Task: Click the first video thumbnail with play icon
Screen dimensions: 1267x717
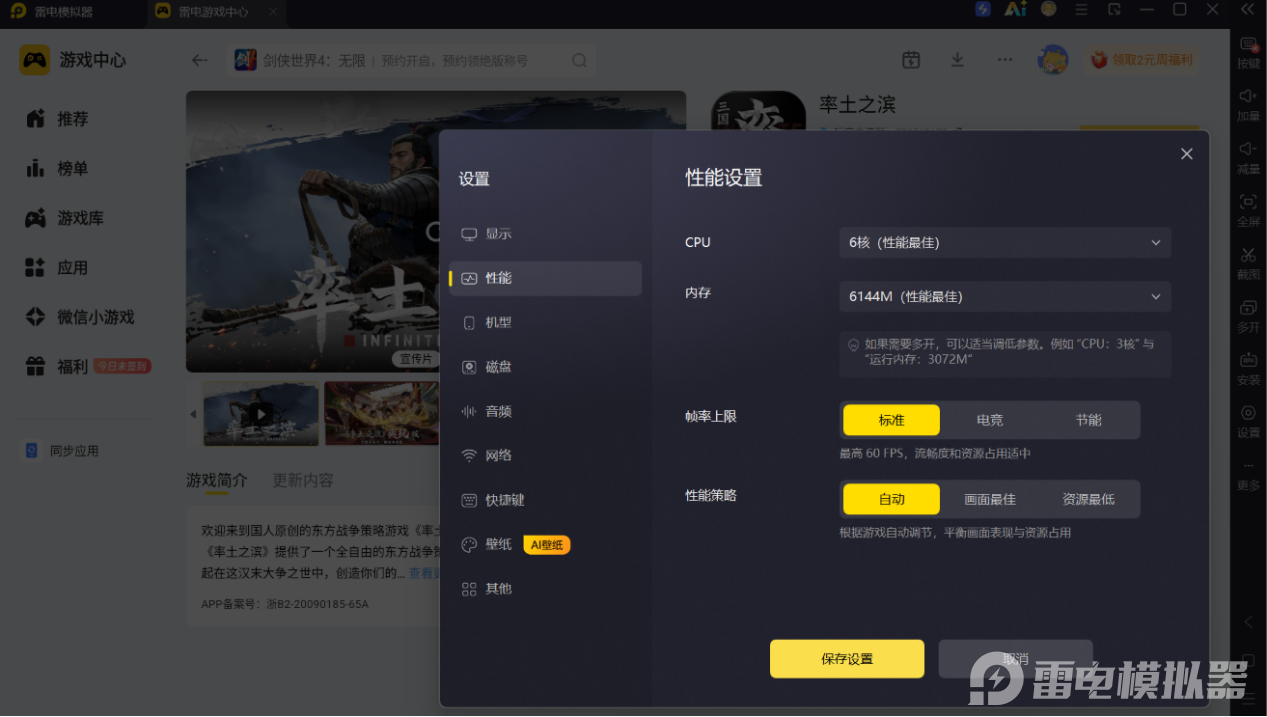Action: 261,413
